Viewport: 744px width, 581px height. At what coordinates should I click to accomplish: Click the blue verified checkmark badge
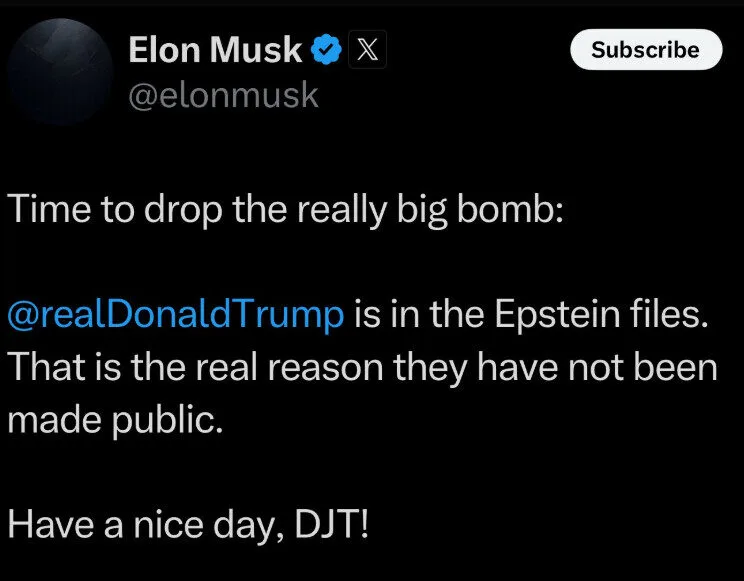point(326,49)
